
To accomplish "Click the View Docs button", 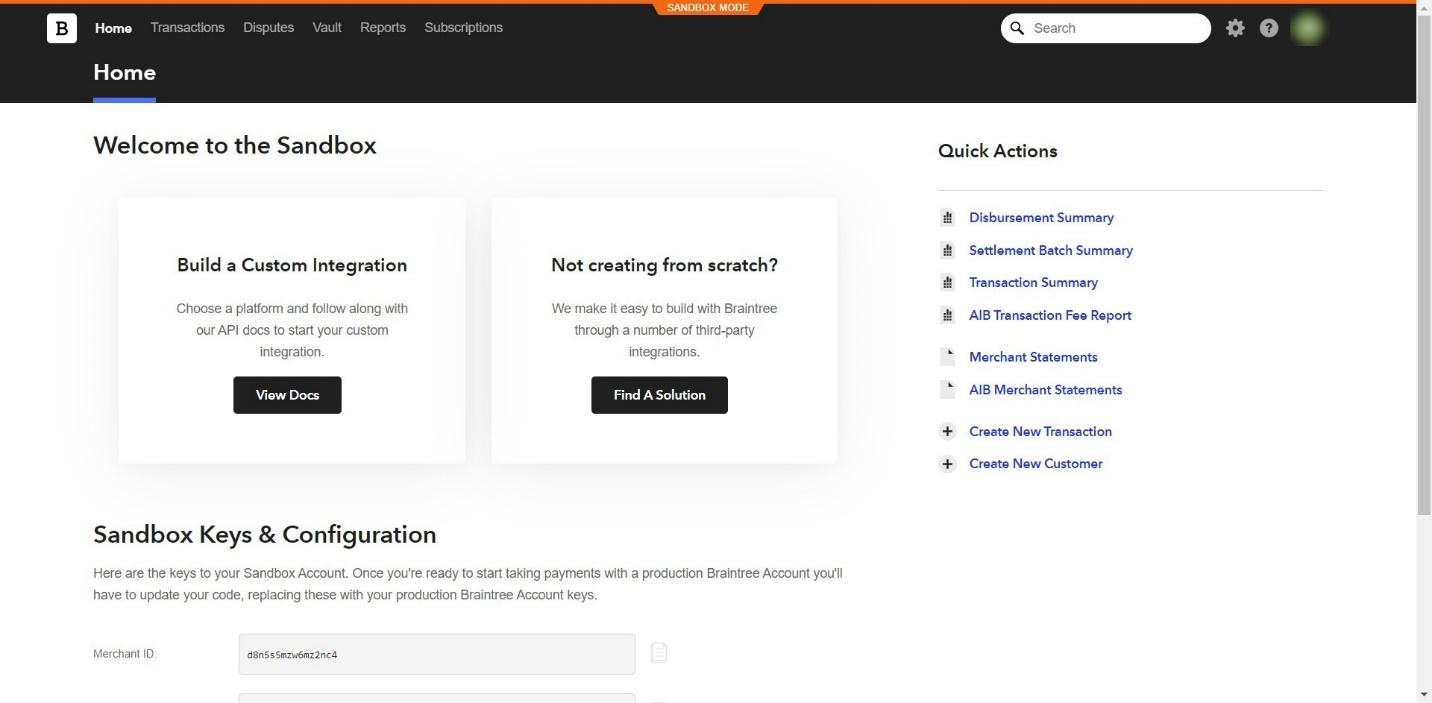I will (x=287, y=395).
